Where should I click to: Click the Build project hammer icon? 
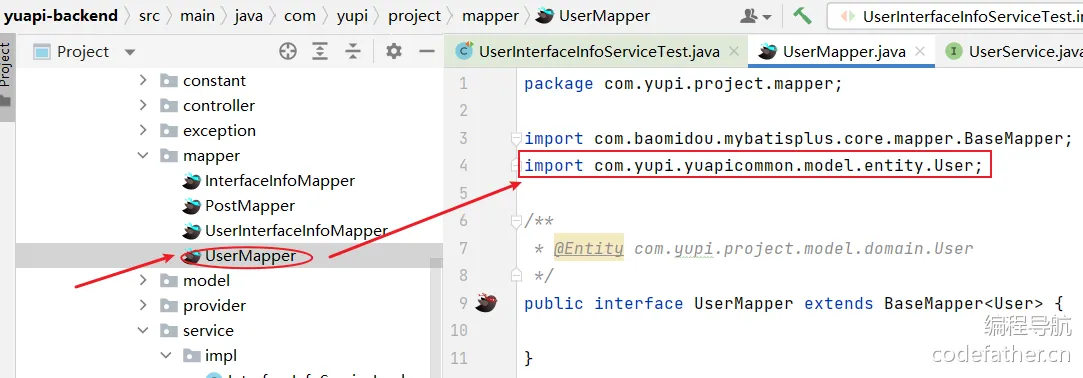(x=802, y=15)
